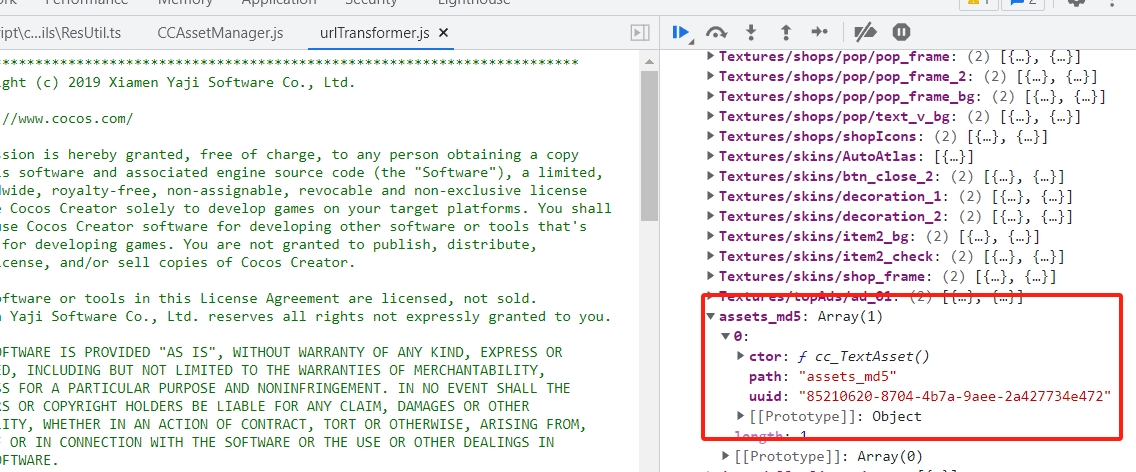The width and height of the screenshot is (1136, 472).
Task: Expand the Textures/shops/pop/pop_frame_2 entry
Action: (711, 76)
